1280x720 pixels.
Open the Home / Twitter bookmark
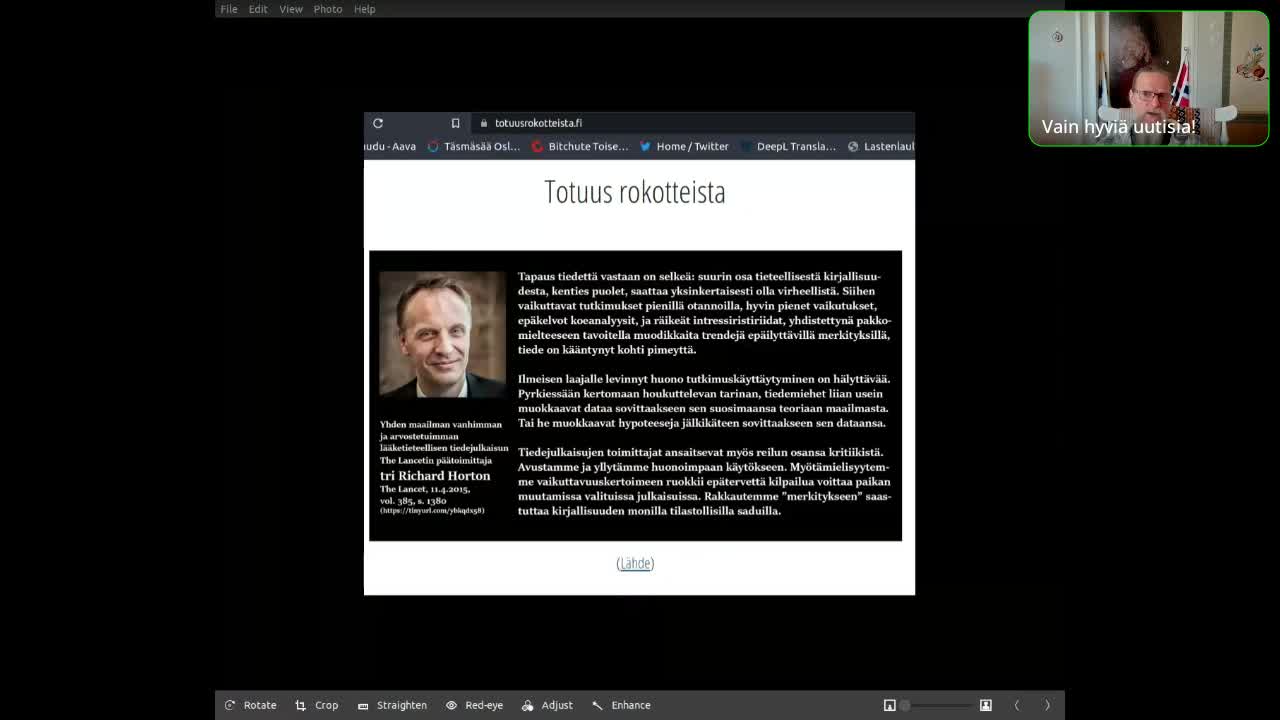click(x=684, y=146)
